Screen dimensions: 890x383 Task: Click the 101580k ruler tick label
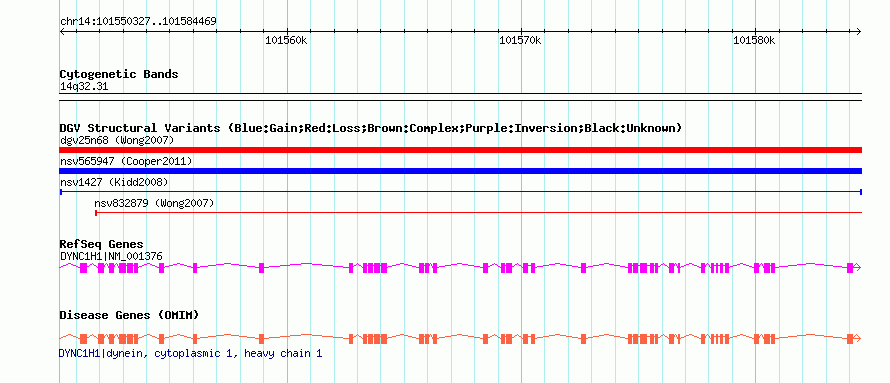coord(754,41)
